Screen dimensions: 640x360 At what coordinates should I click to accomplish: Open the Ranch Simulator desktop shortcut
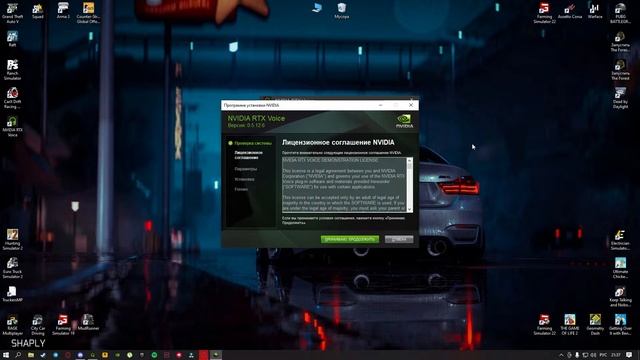coord(12,70)
